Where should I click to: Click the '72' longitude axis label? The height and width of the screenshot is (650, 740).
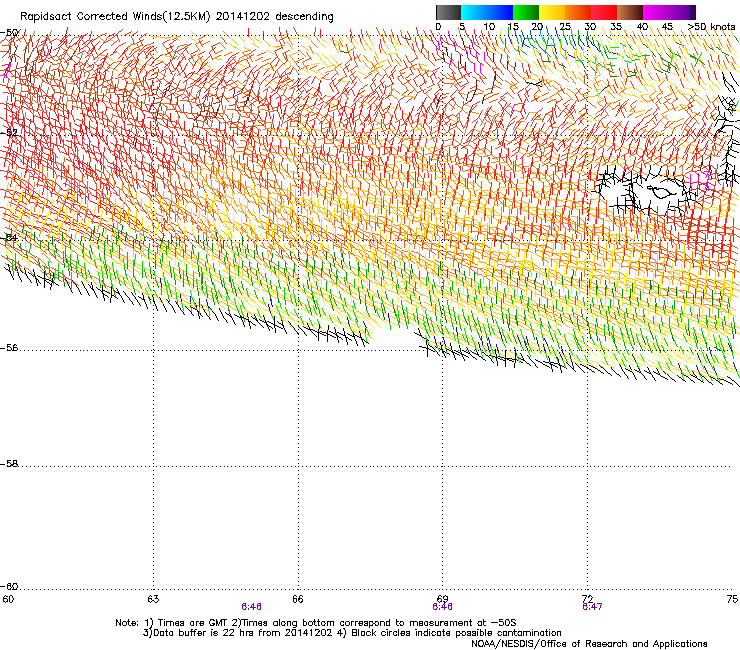click(588, 599)
